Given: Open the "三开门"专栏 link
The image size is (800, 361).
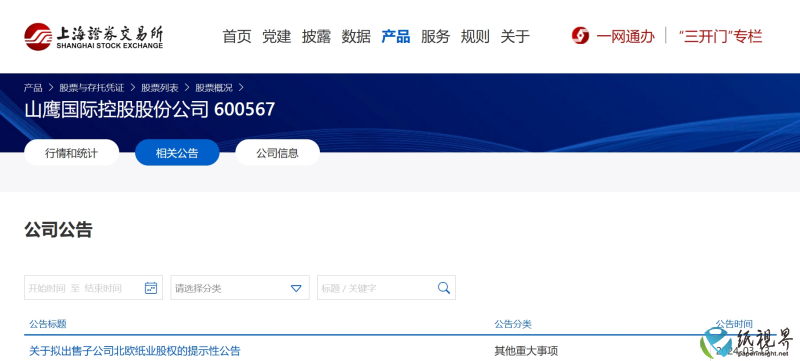Looking at the screenshot, I should coord(720,36).
